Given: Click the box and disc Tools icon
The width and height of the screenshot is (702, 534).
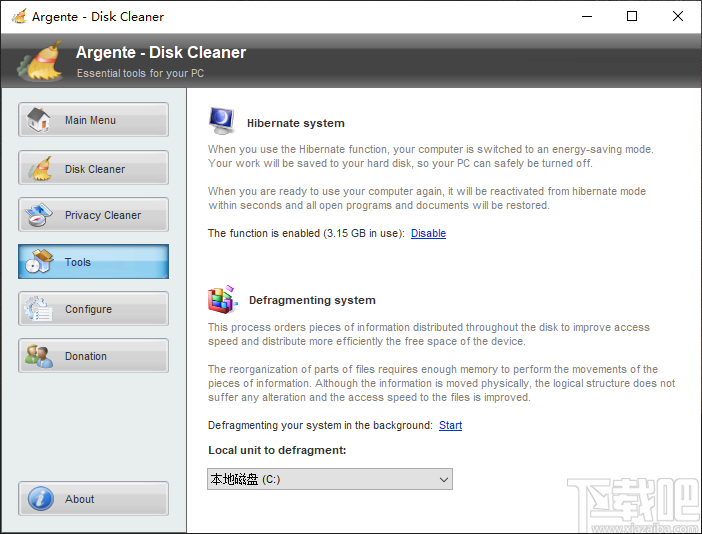Looking at the screenshot, I should (x=39, y=261).
